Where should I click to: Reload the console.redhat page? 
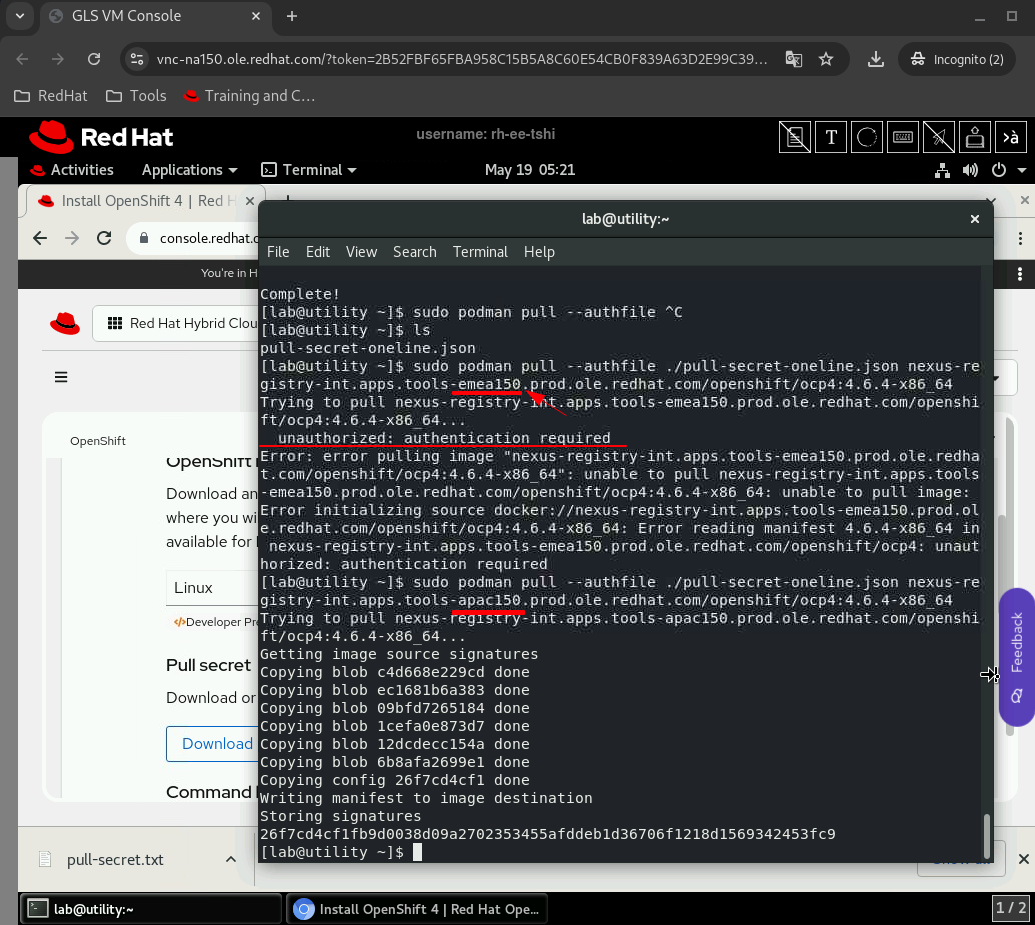pyautogui.click(x=104, y=238)
